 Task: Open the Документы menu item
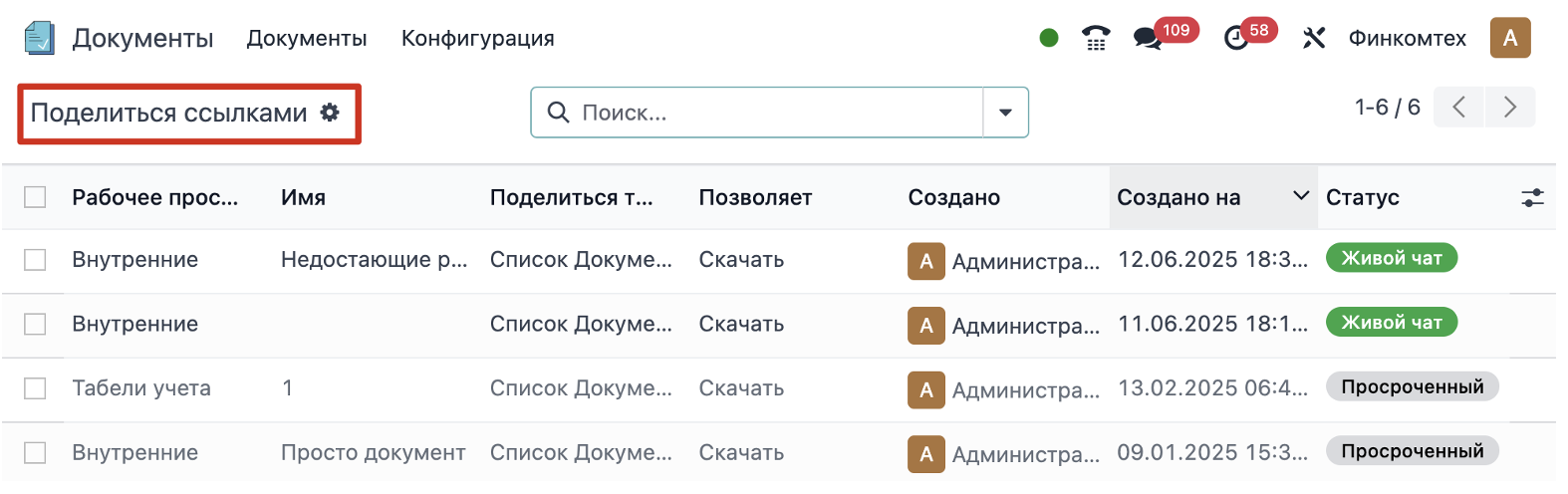pos(307,38)
